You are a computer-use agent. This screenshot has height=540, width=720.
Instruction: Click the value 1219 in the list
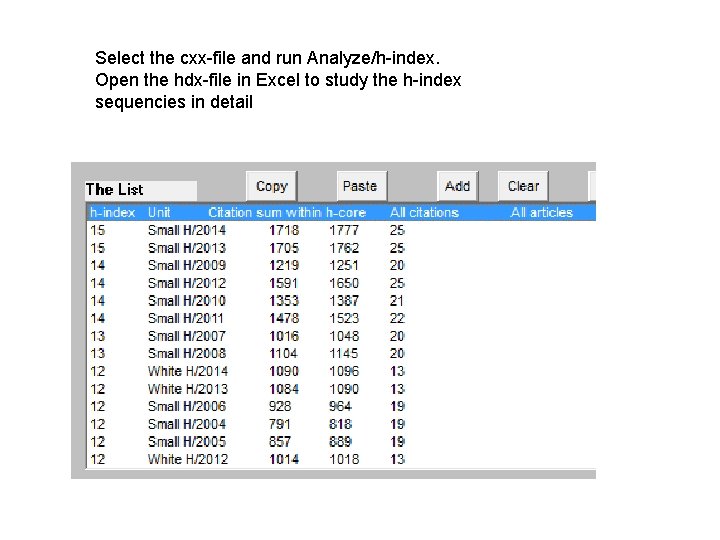pos(284,265)
